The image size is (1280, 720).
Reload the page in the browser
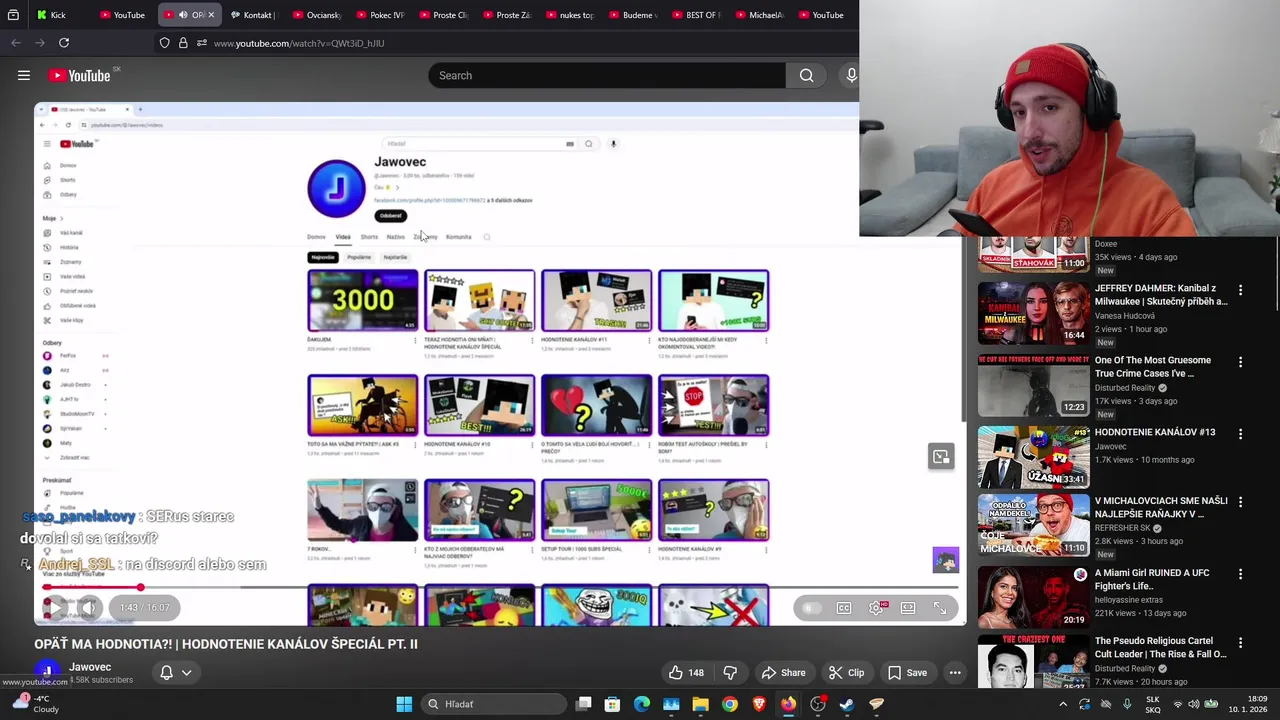point(64,43)
